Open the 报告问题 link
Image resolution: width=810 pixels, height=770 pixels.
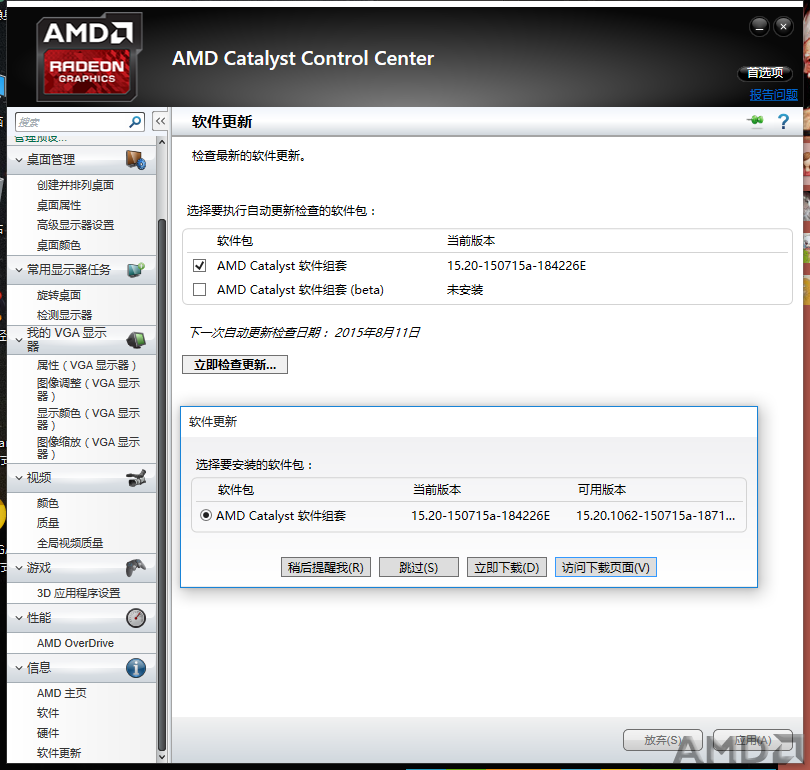773,95
